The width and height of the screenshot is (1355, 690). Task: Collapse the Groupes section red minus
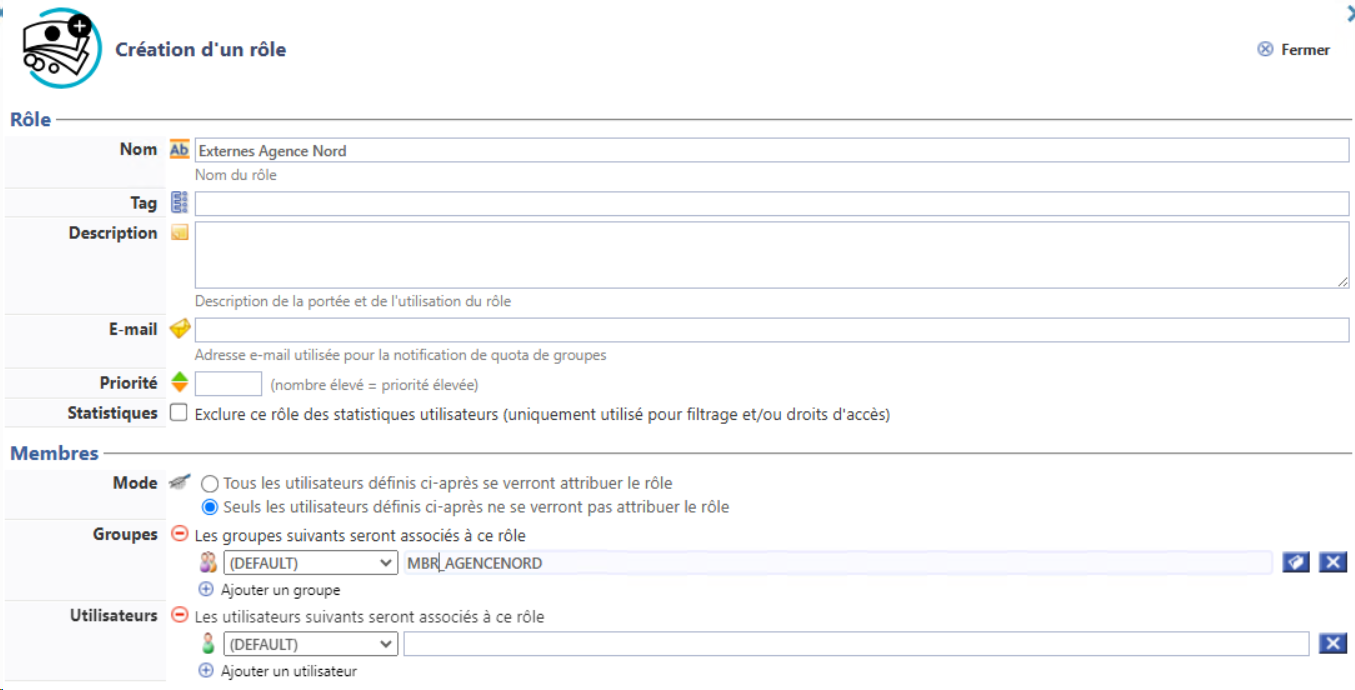pyautogui.click(x=180, y=534)
